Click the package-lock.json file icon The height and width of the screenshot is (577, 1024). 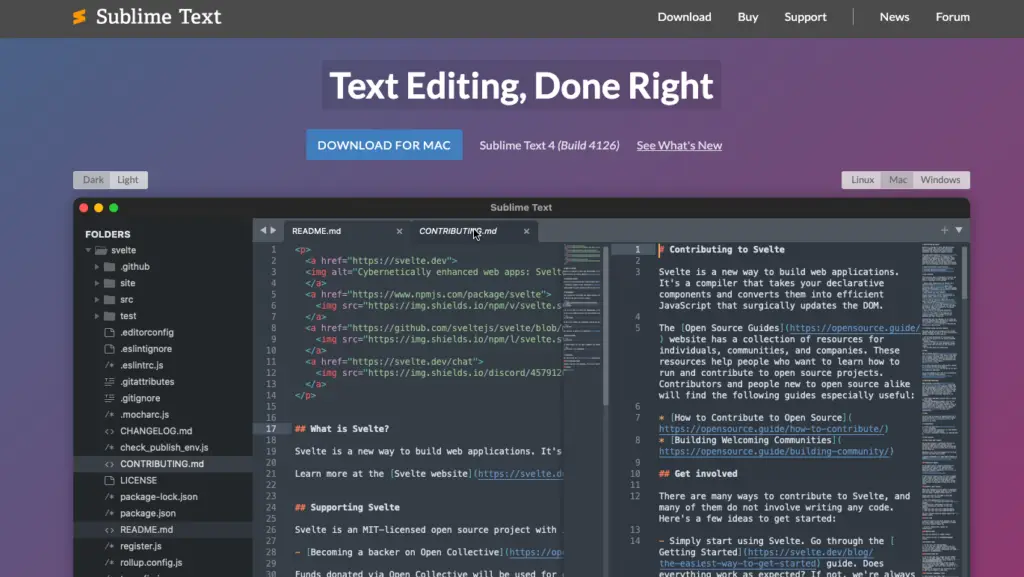tap(110, 497)
